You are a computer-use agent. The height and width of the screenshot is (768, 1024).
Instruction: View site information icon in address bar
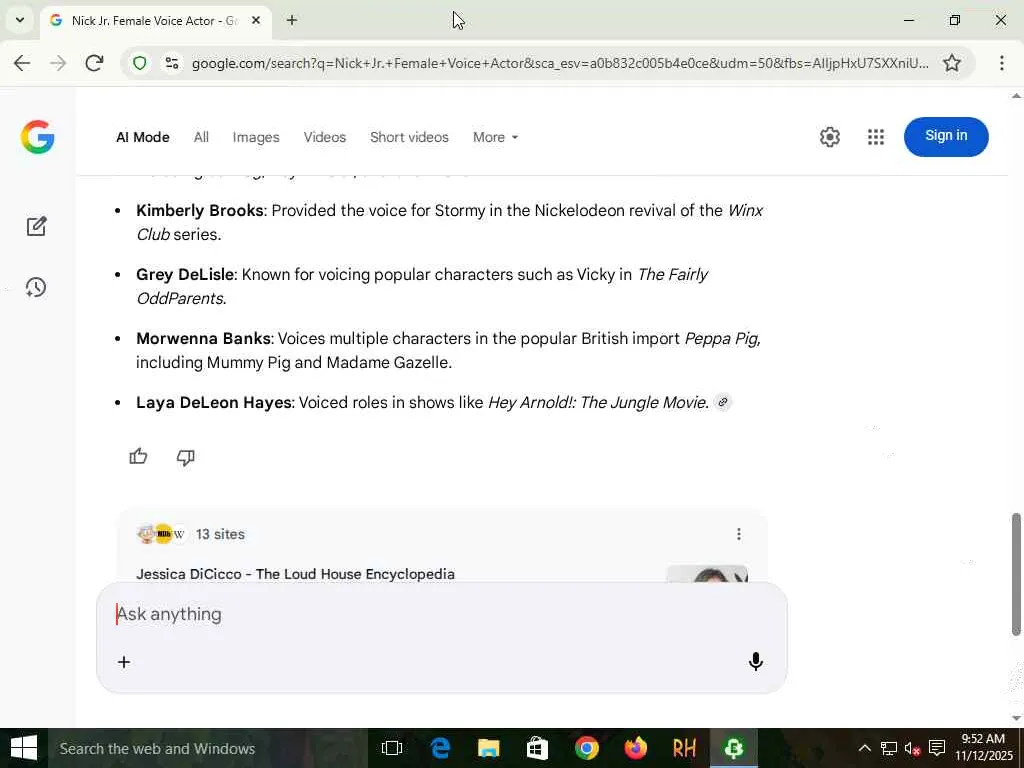(x=172, y=63)
